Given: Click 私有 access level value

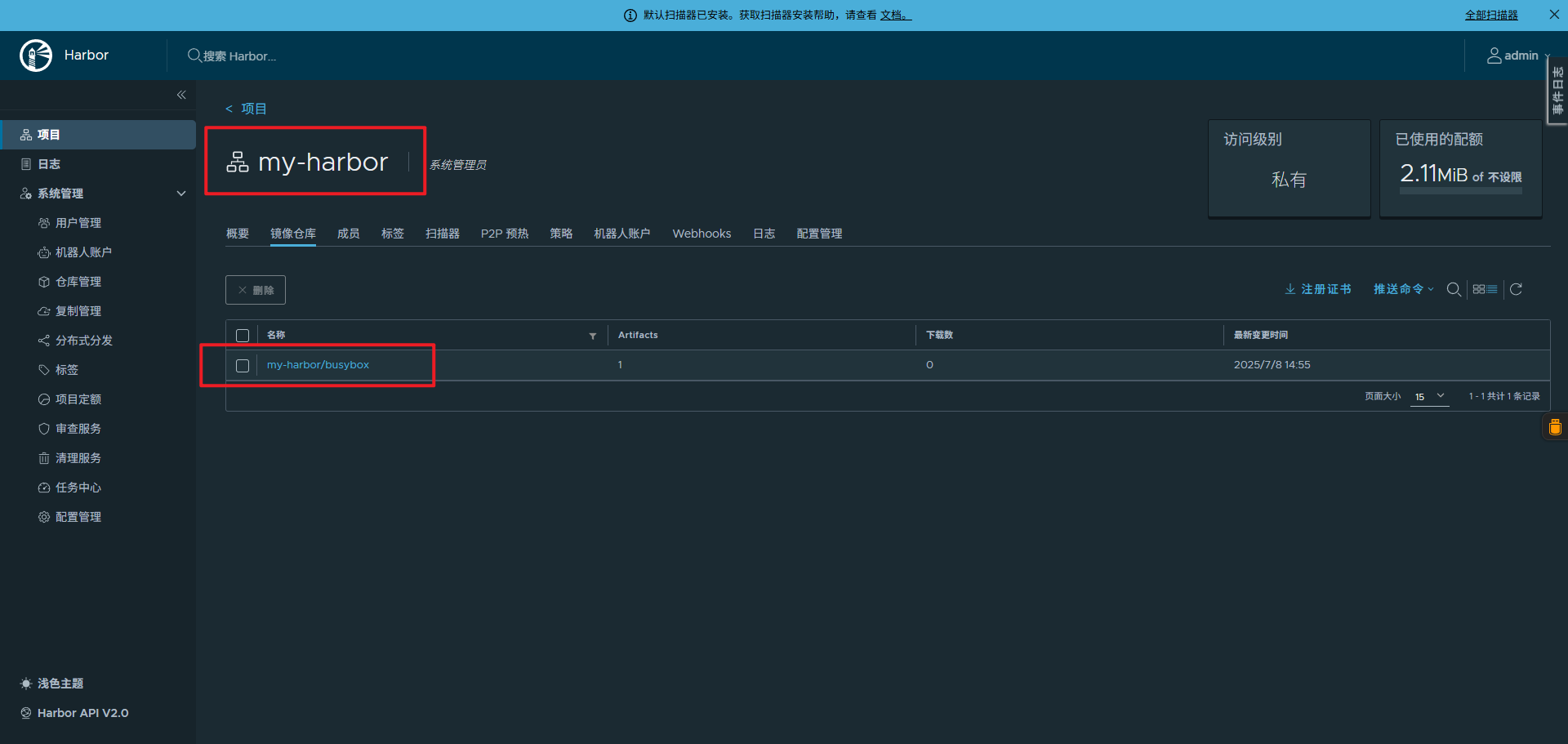Looking at the screenshot, I should click(1289, 180).
